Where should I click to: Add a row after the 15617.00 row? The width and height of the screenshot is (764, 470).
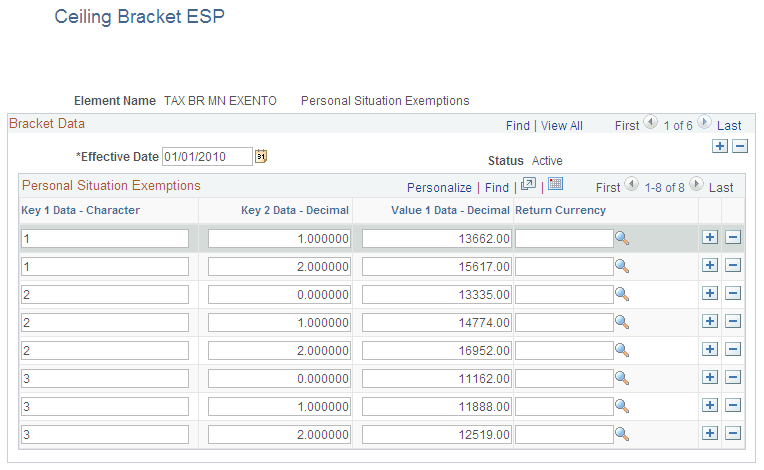coord(710,265)
